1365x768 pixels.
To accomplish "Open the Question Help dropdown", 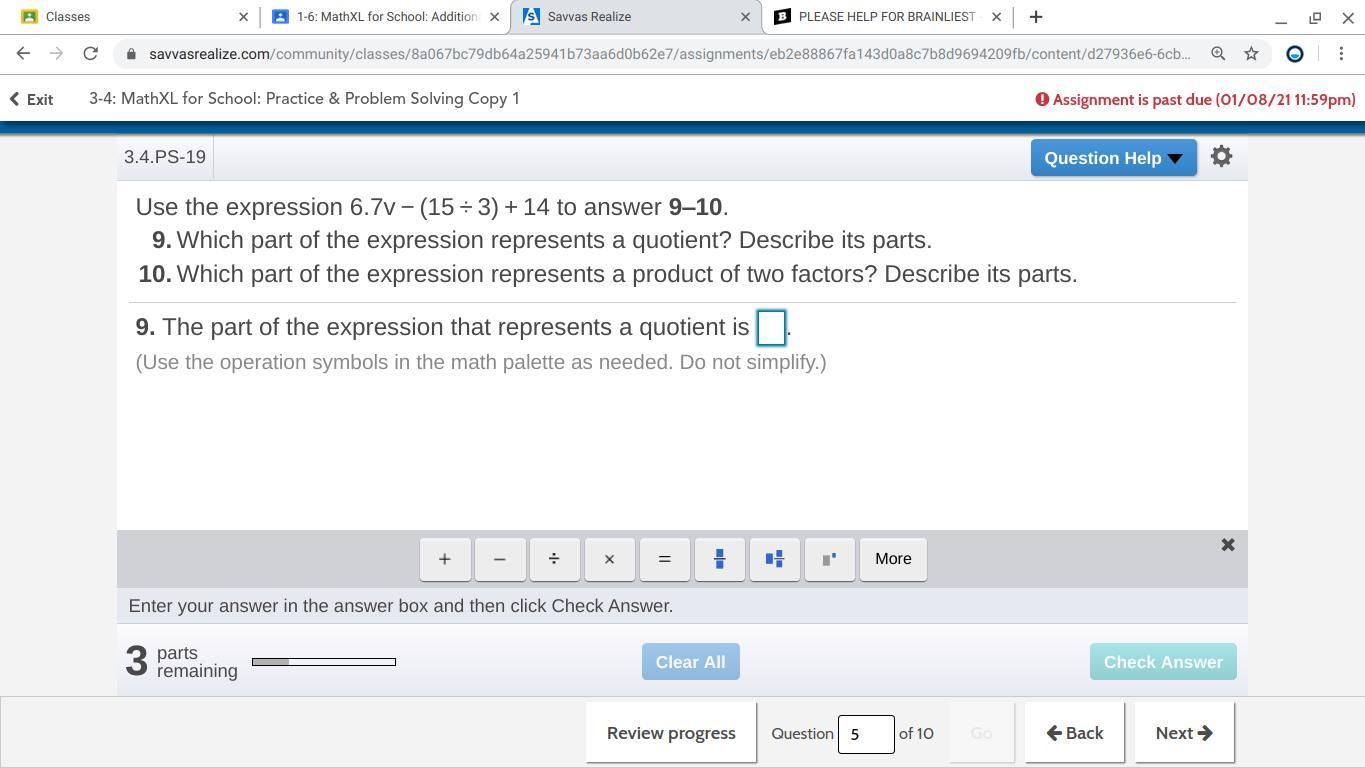I will [1112, 157].
